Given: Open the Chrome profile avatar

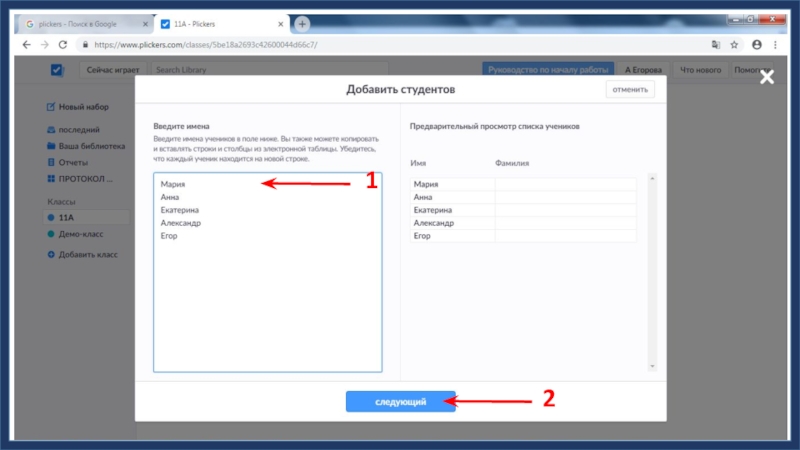Looking at the screenshot, I should [x=756, y=45].
